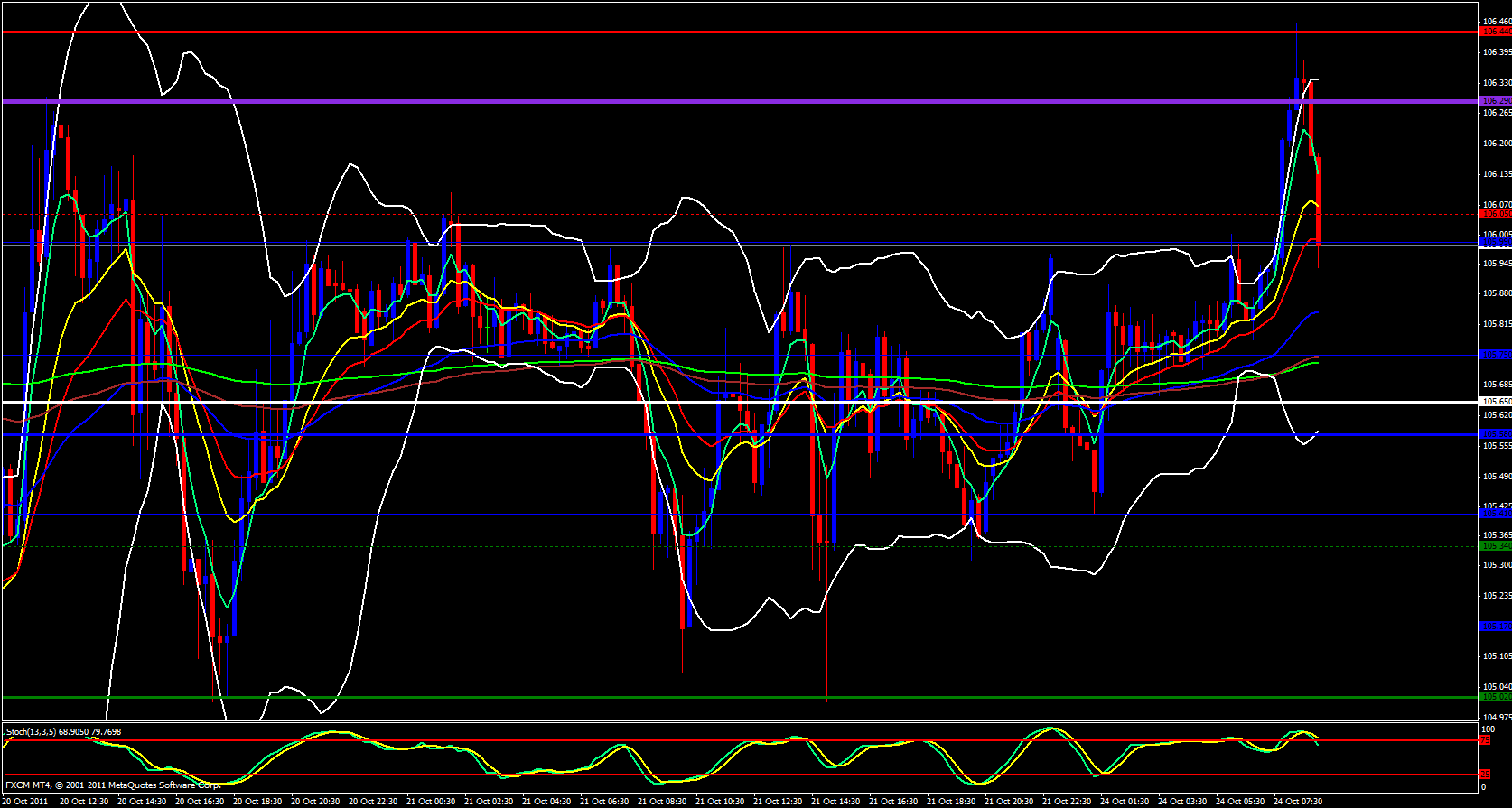The height and width of the screenshot is (808, 1512).
Task: Click the stochastic lower red level line
Action: [x=723, y=775]
